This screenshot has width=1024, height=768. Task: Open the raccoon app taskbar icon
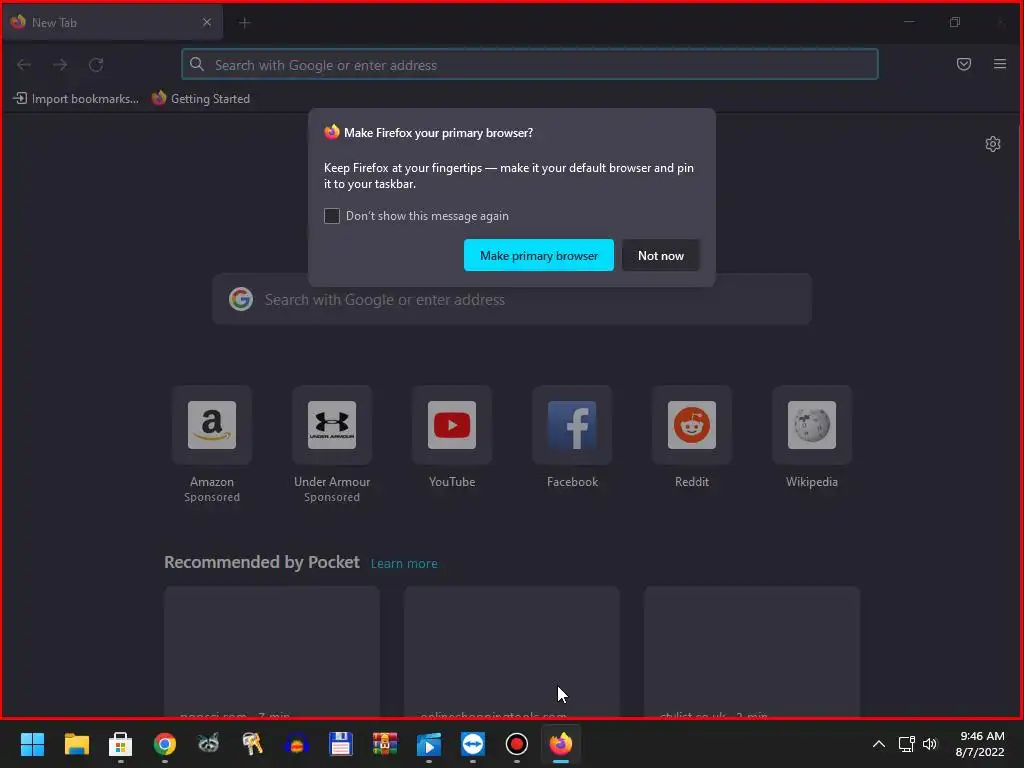click(x=208, y=744)
